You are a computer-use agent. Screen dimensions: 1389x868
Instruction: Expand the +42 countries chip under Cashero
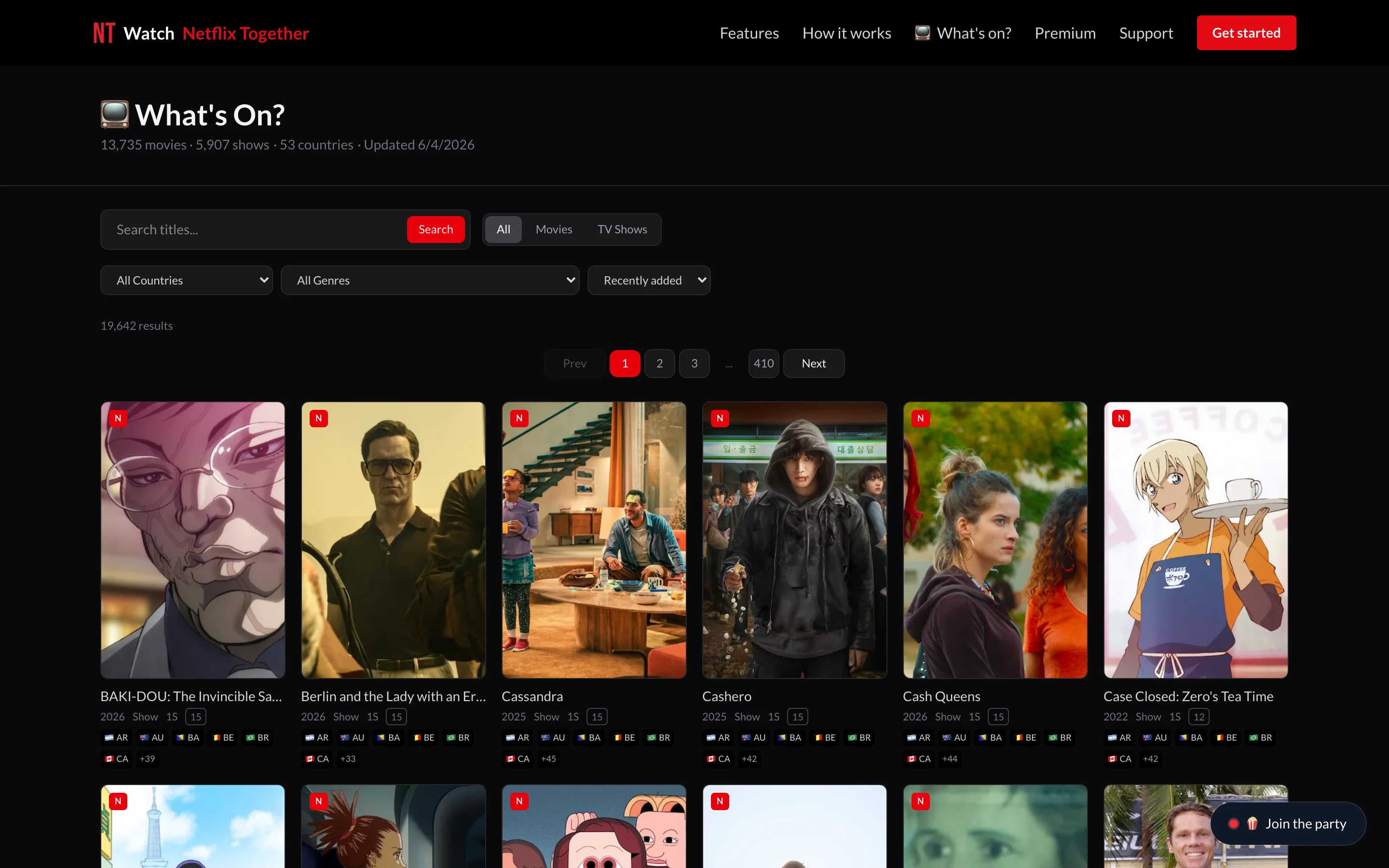tap(749, 759)
